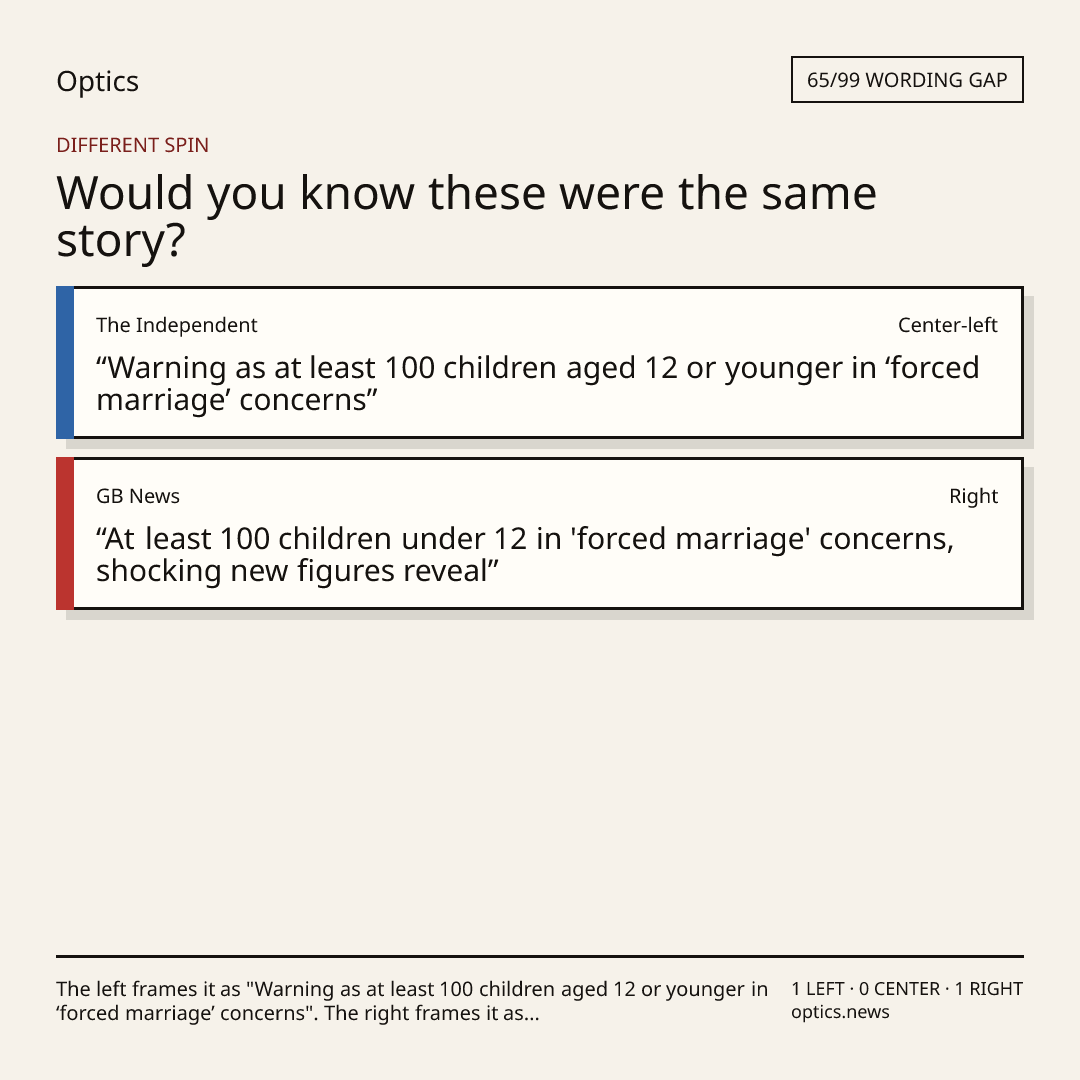Click the blue bar on The Independent card
The width and height of the screenshot is (1080, 1080).
point(65,362)
